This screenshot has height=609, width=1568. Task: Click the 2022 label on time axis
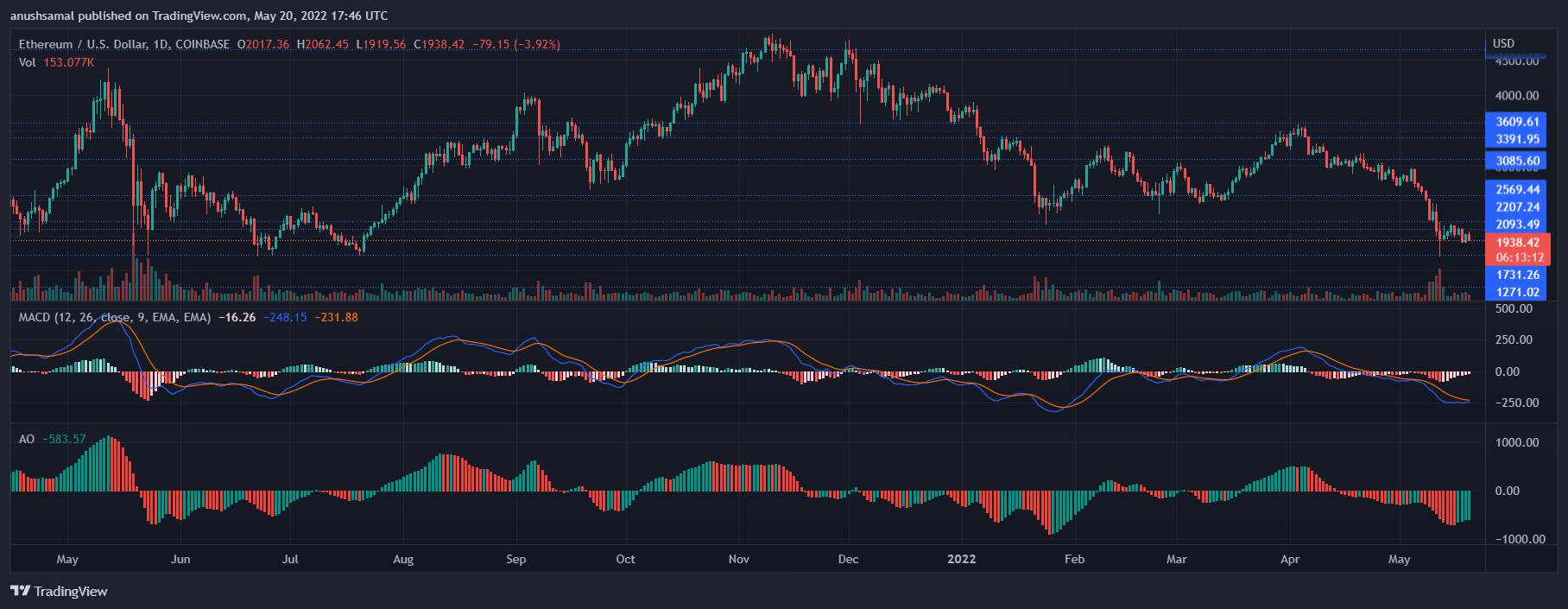(961, 559)
